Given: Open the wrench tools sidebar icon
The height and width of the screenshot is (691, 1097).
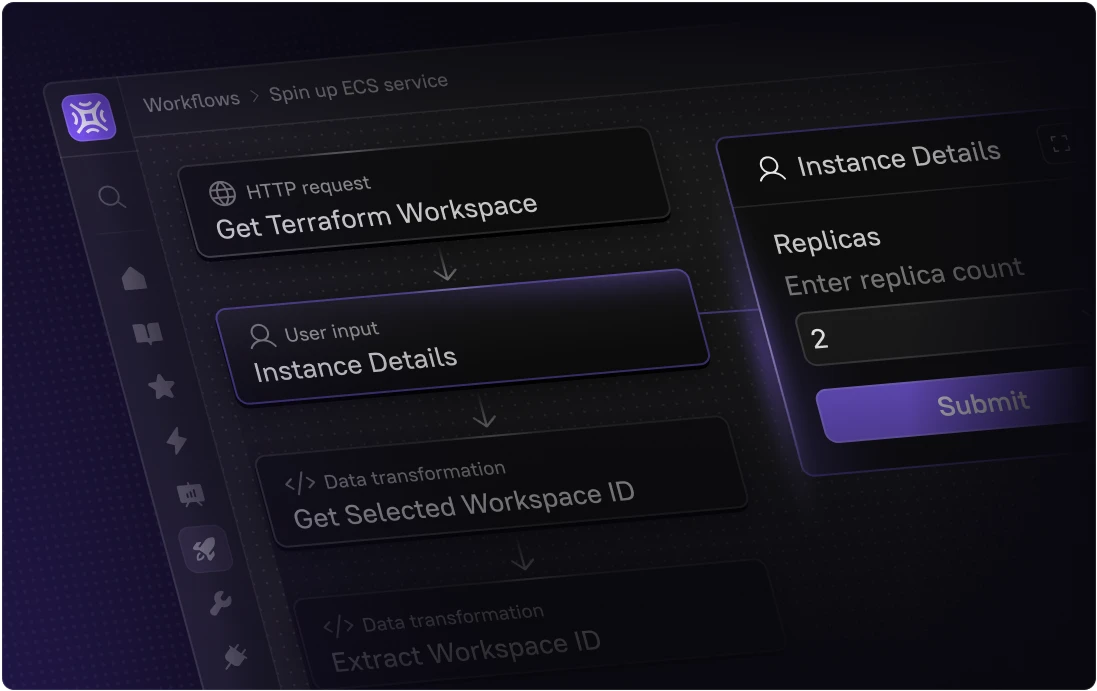Looking at the screenshot, I should [220, 603].
